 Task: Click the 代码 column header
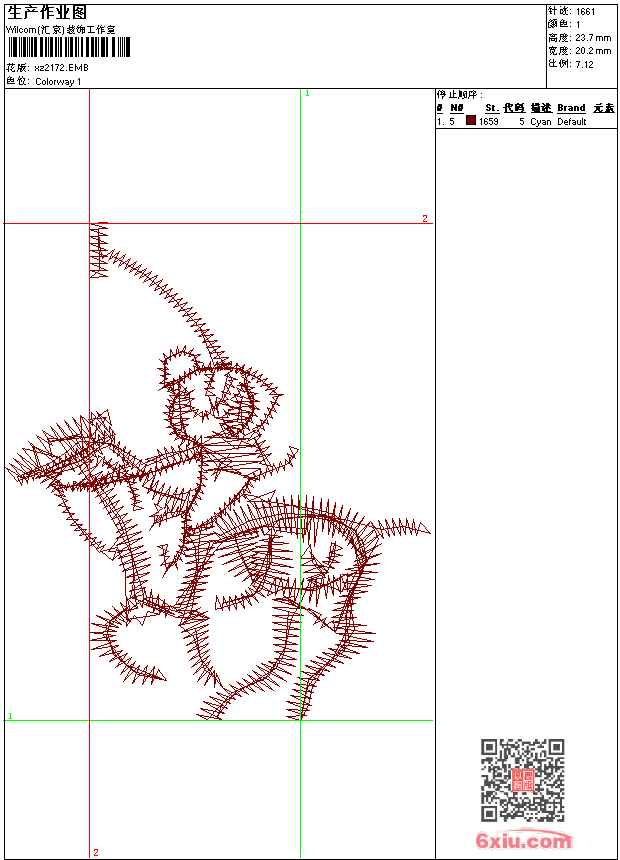(514, 108)
